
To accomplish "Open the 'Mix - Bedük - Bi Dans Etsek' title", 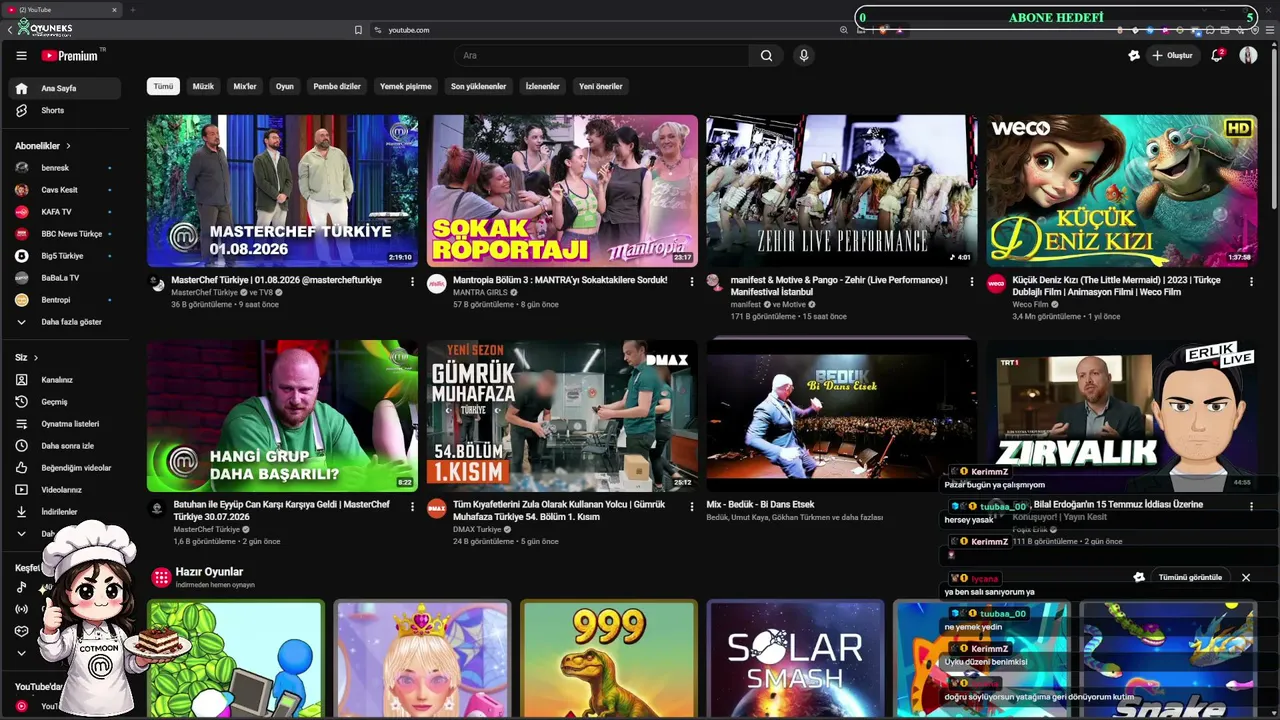I will [760, 505].
